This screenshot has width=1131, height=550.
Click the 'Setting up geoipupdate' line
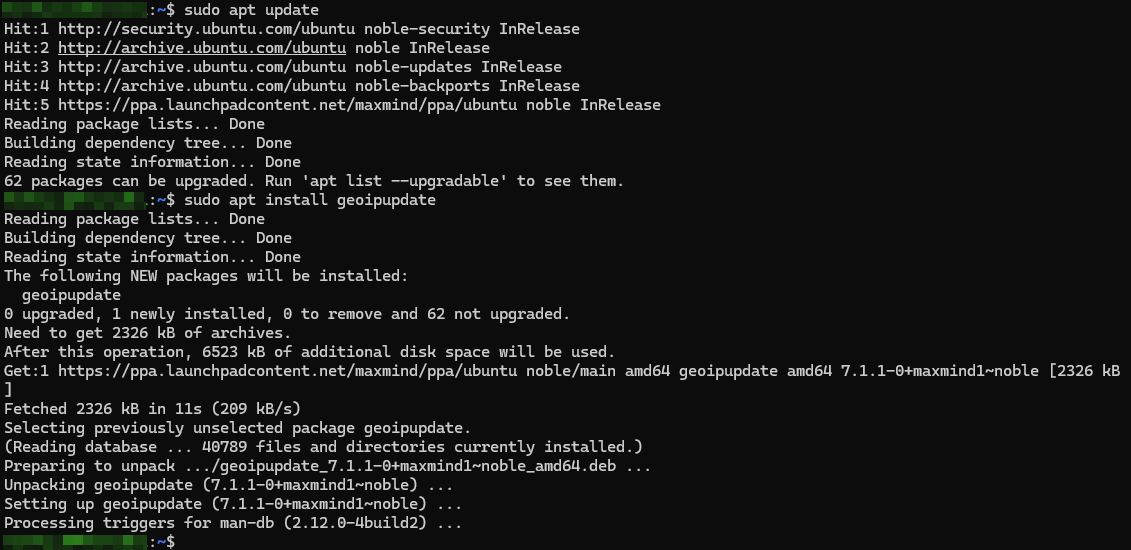(x=233, y=504)
